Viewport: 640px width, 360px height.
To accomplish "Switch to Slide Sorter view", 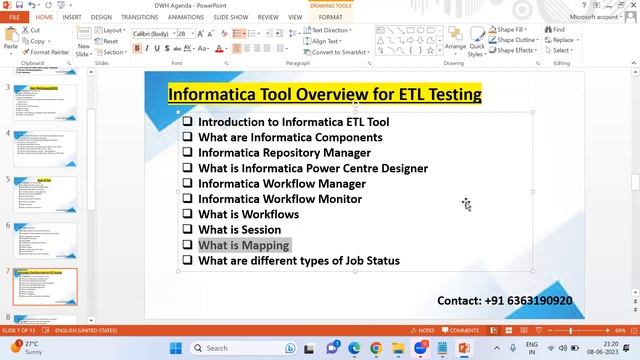I will [509, 330].
